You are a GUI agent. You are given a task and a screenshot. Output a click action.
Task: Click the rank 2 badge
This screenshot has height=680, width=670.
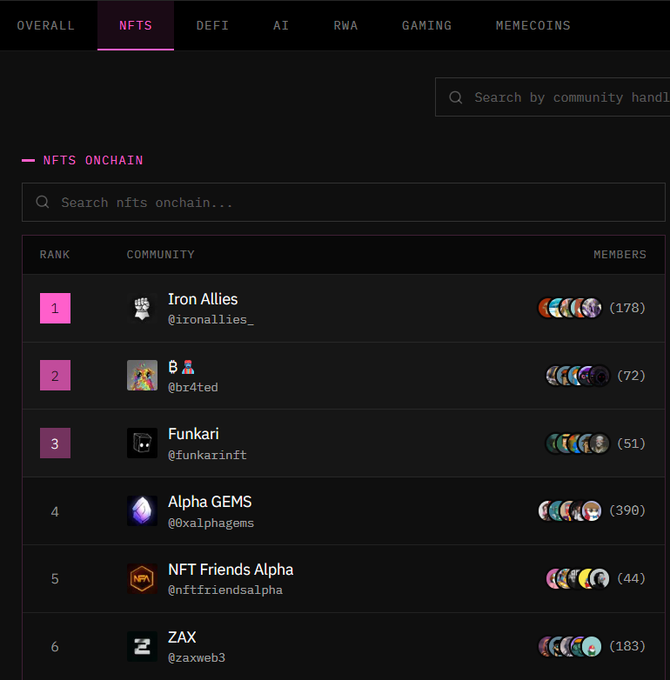tap(55, 375)
